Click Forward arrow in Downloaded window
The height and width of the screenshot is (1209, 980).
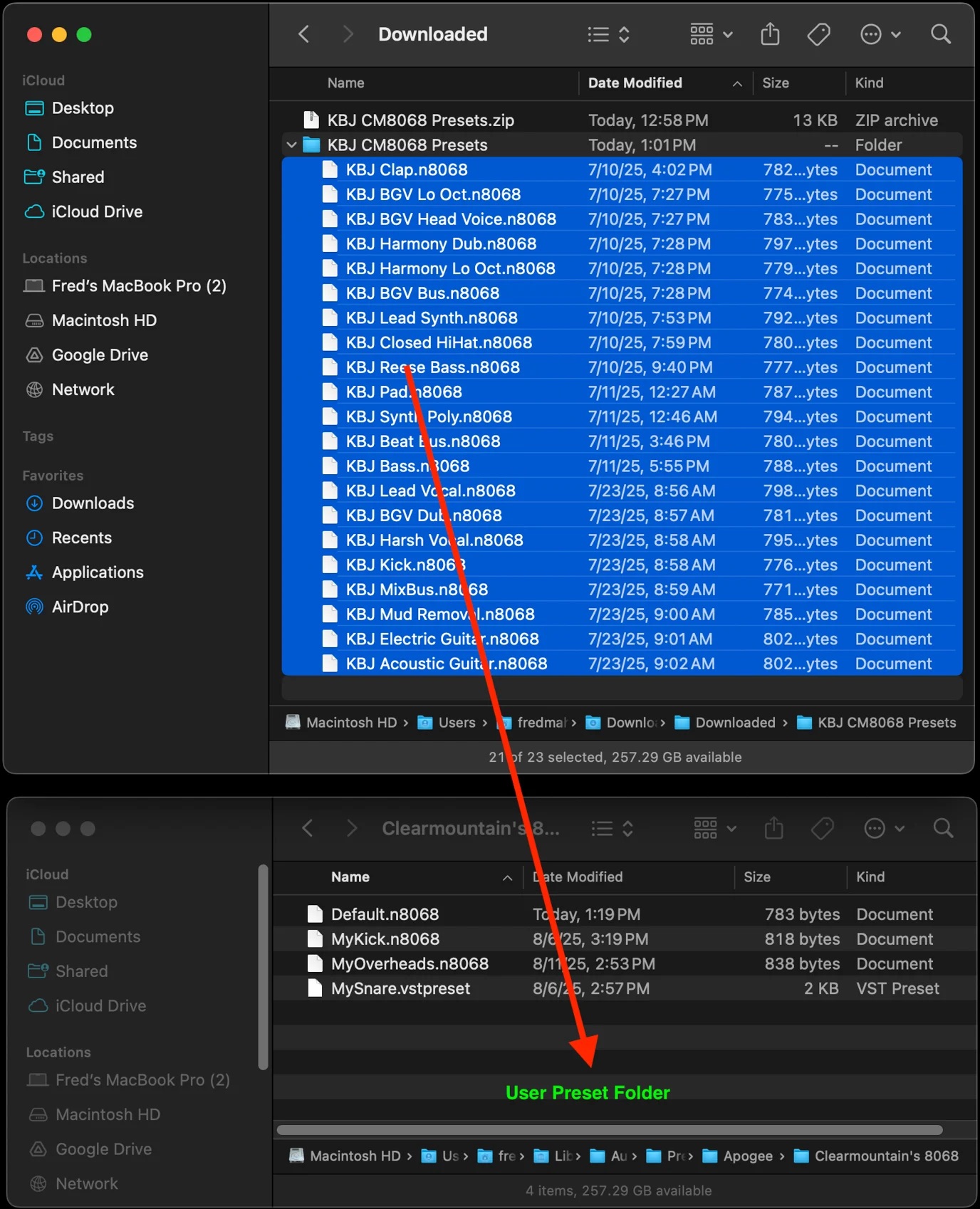(x=348, y=34)
